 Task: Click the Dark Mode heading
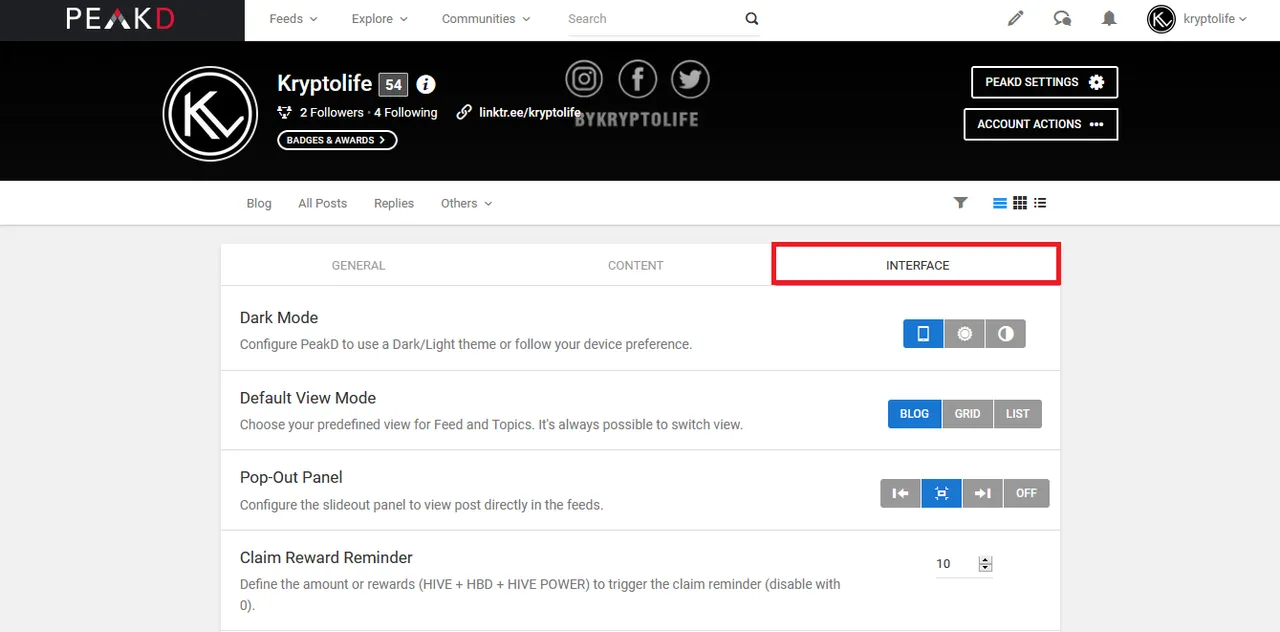(x=279, y=318)
